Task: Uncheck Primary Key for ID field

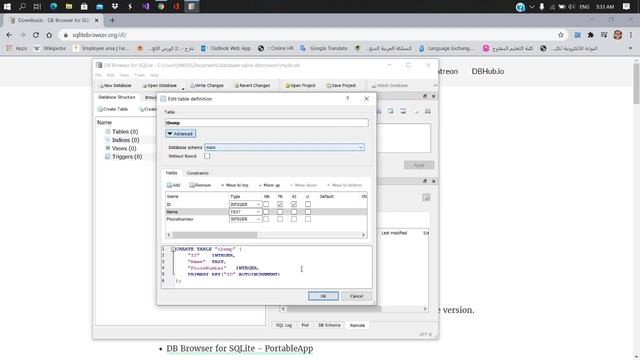Action: [x=280, y=204]
